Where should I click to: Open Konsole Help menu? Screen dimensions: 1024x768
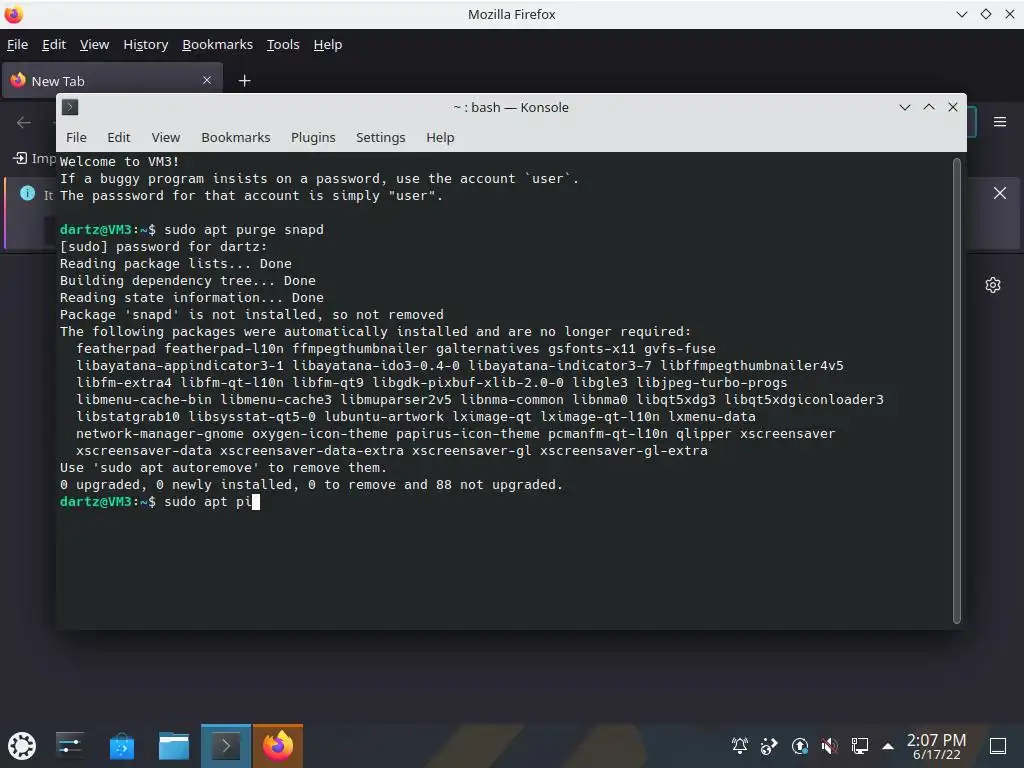pos(440,138)
